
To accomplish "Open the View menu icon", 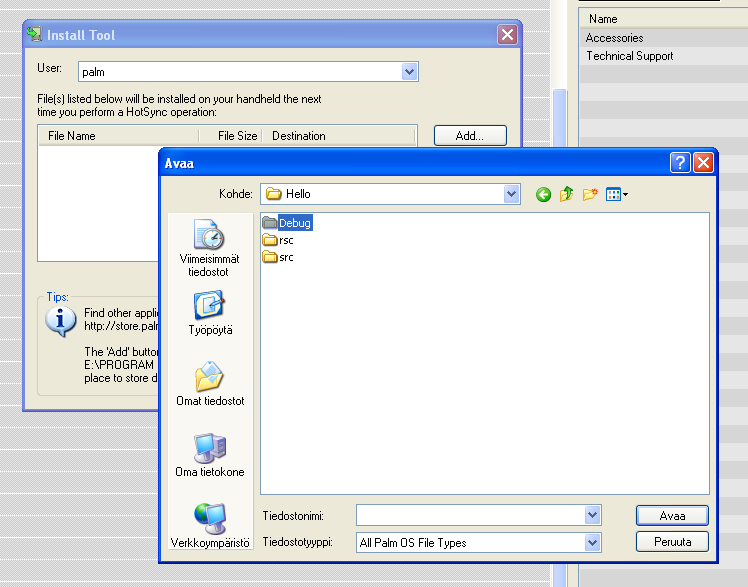I will point(616,194).
